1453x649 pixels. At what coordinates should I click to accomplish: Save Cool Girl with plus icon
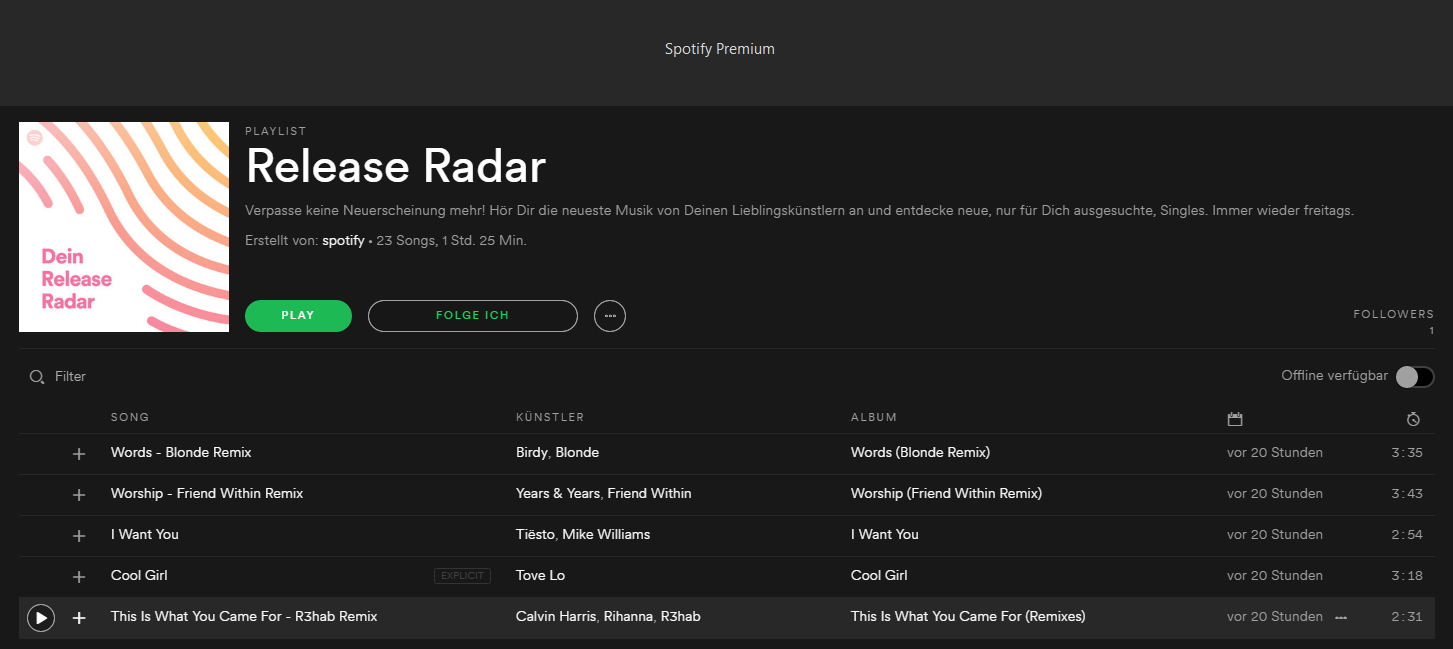pyautogui.click(x=79, y=577)
